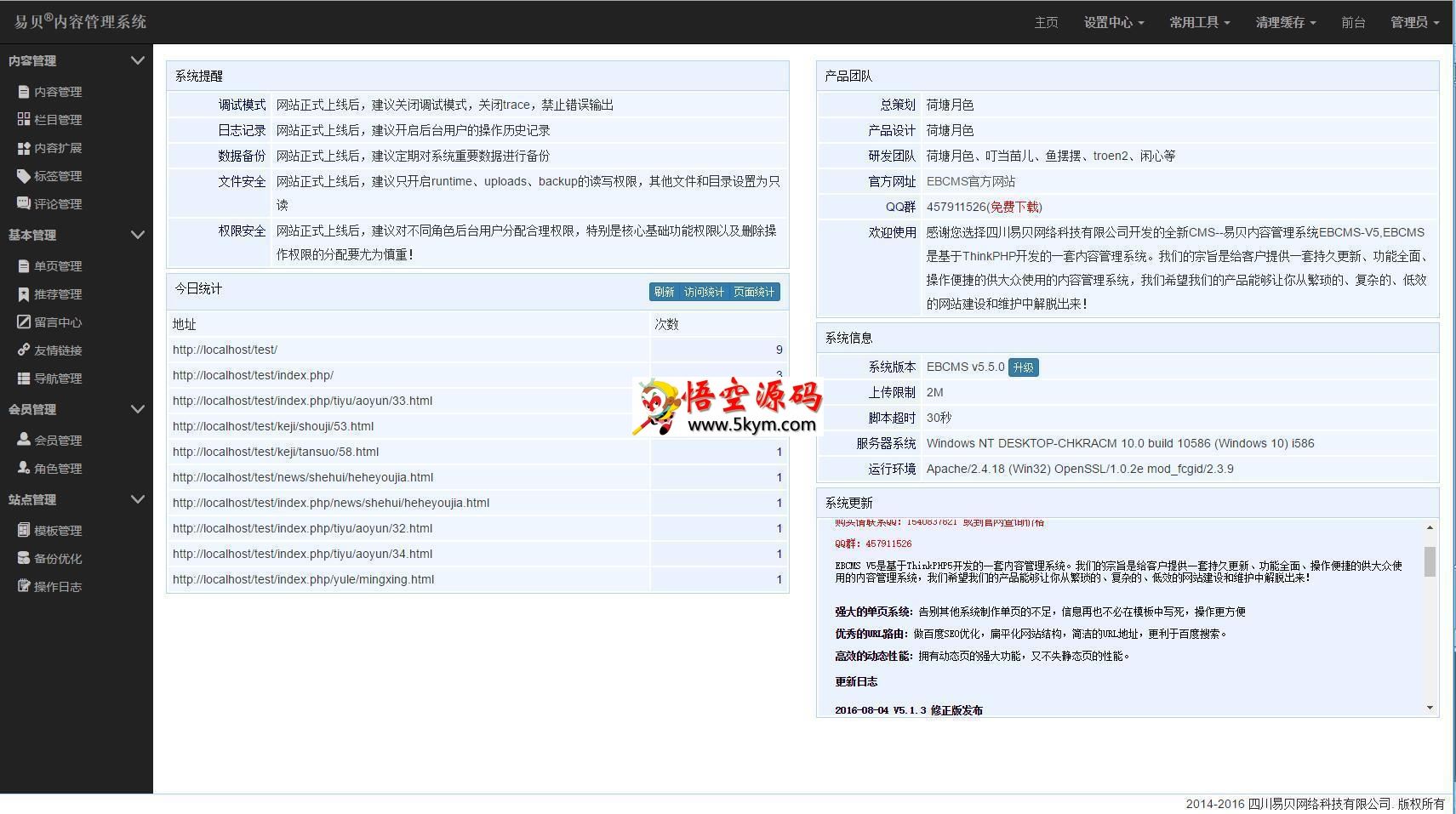Open 内容扩展 in the sidebar
The image size is (1456, 814).
(x=58, y=148)
